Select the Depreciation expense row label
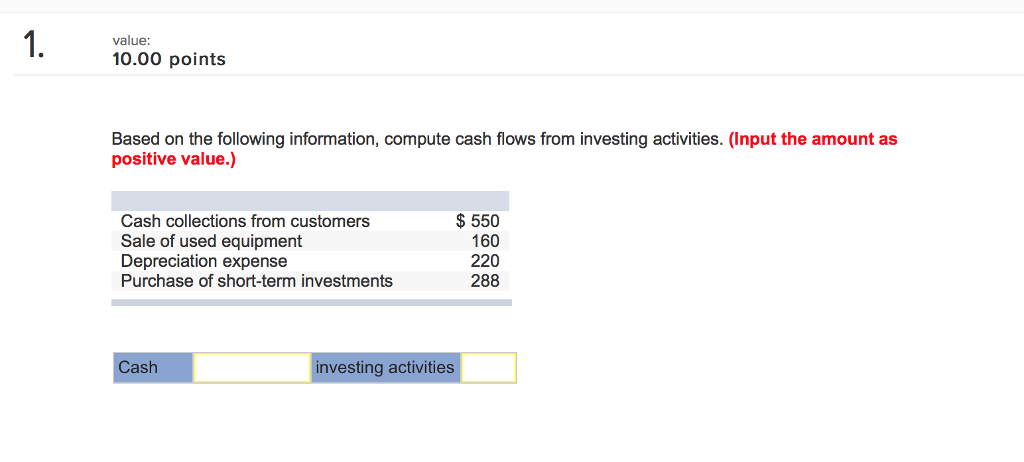This screenshot has height=462, width=1024. click(204, 261)
